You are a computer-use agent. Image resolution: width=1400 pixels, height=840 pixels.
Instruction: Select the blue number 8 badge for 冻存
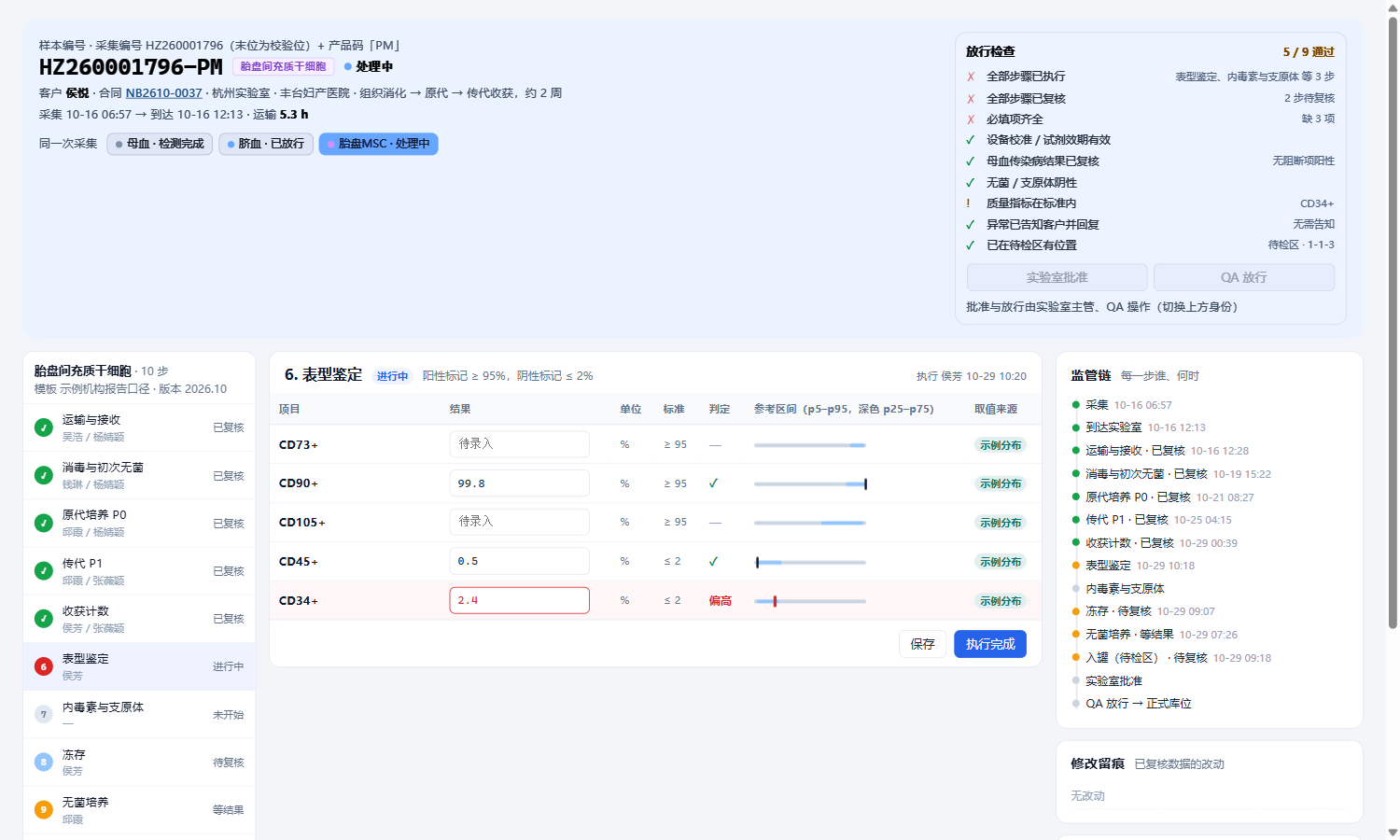[43, 762]
